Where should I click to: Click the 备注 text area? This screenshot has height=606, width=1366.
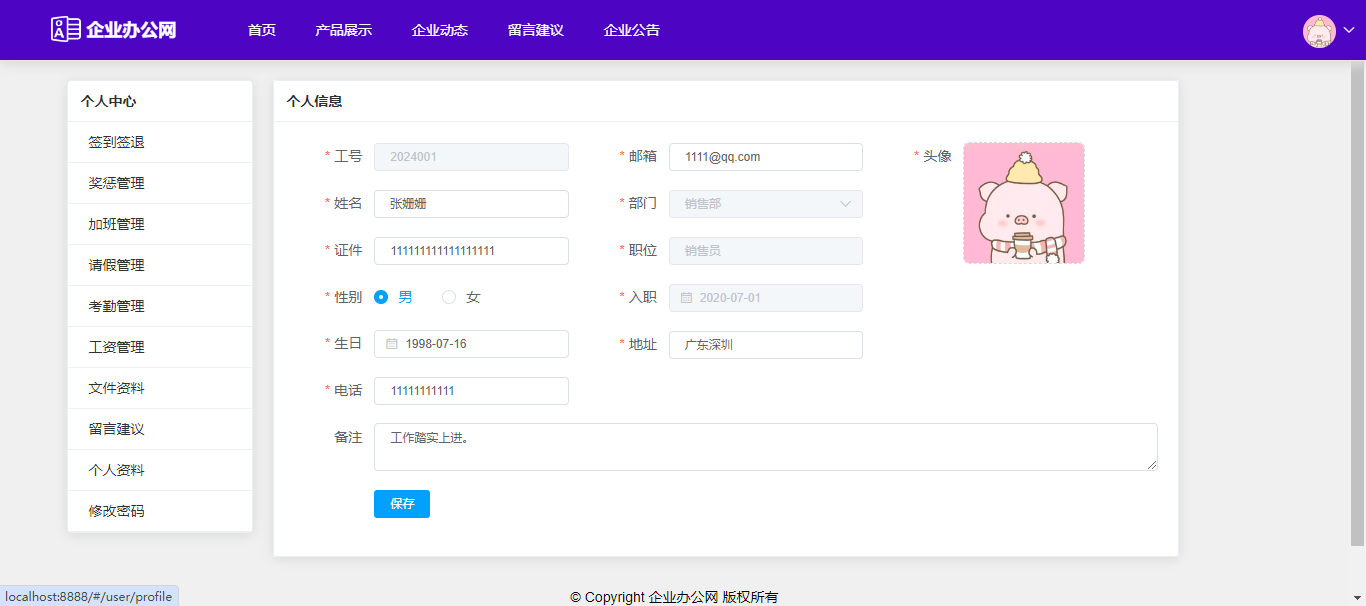pos(765,447)
